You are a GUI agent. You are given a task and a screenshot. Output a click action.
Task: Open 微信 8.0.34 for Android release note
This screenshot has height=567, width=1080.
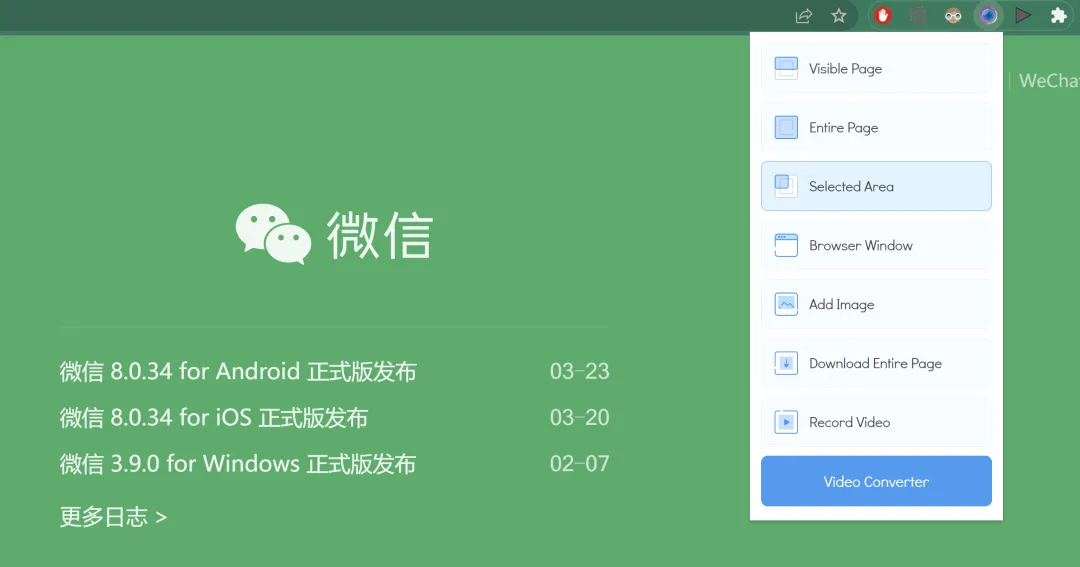coord(238,371)
